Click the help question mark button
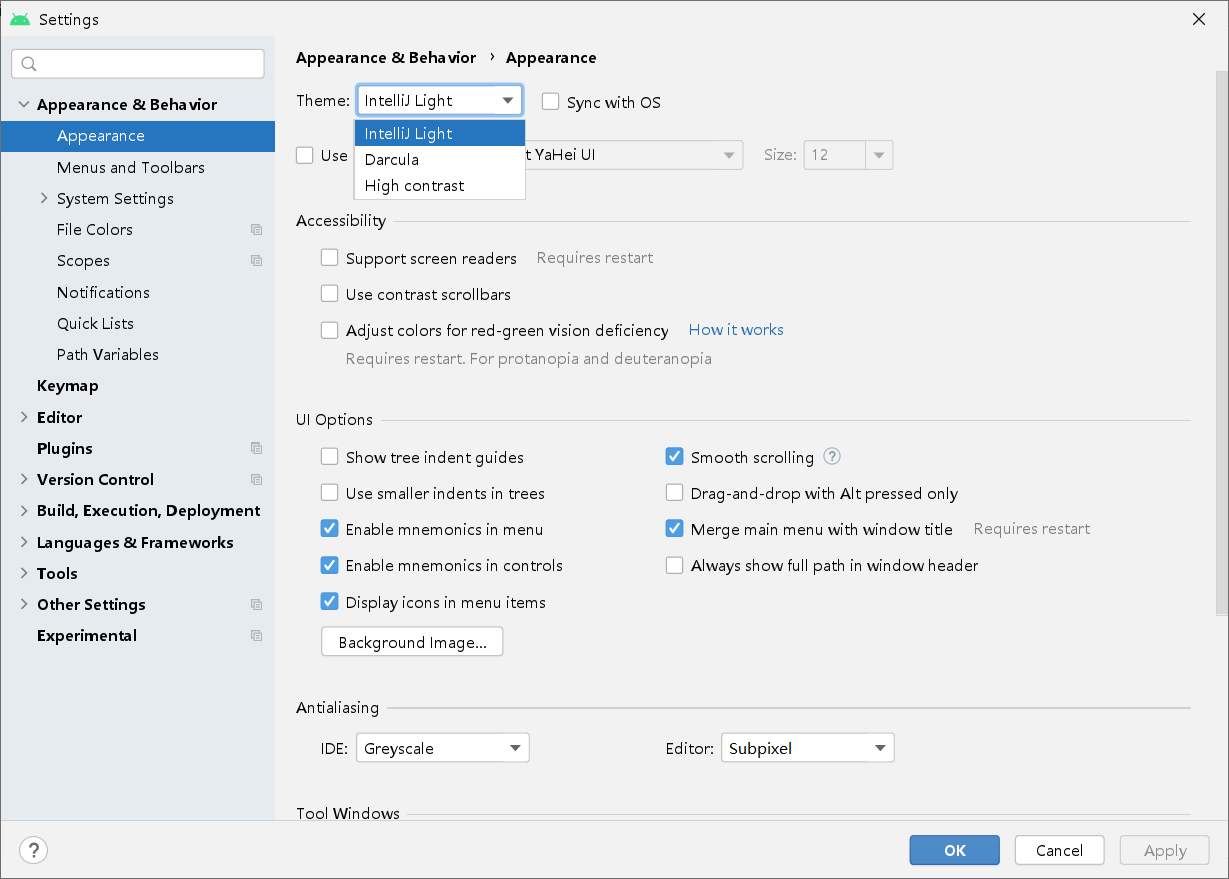Screen dimensions: 1229x879 pyautogui.click(x=34, y=850)
